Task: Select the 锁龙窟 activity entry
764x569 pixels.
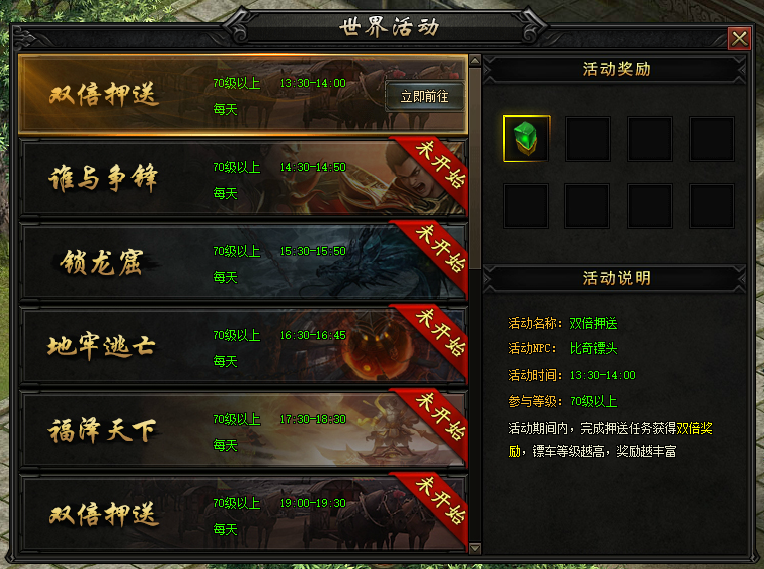Action: 243,262
